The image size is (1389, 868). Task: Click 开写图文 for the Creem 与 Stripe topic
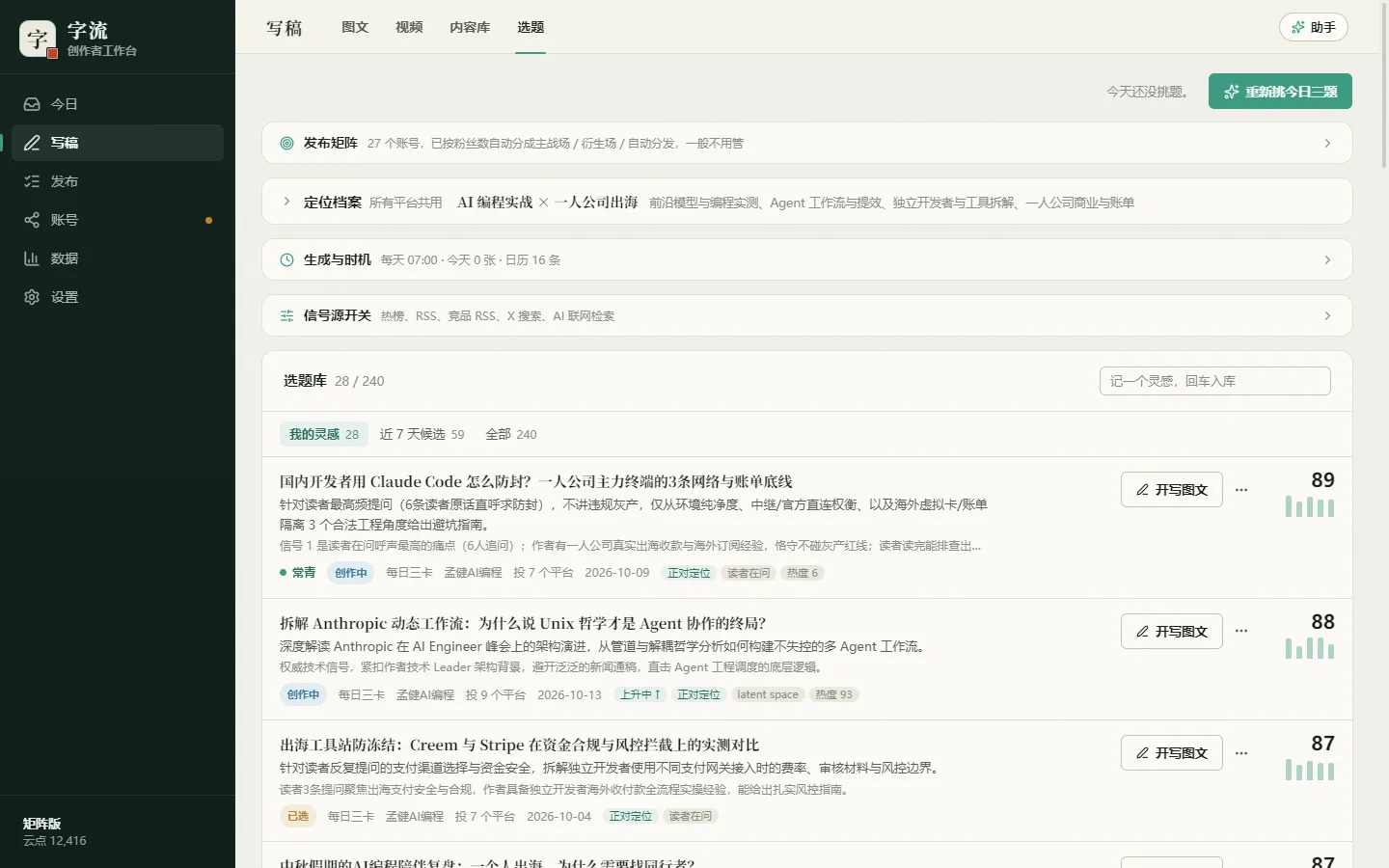click(x=1172, y=752)
